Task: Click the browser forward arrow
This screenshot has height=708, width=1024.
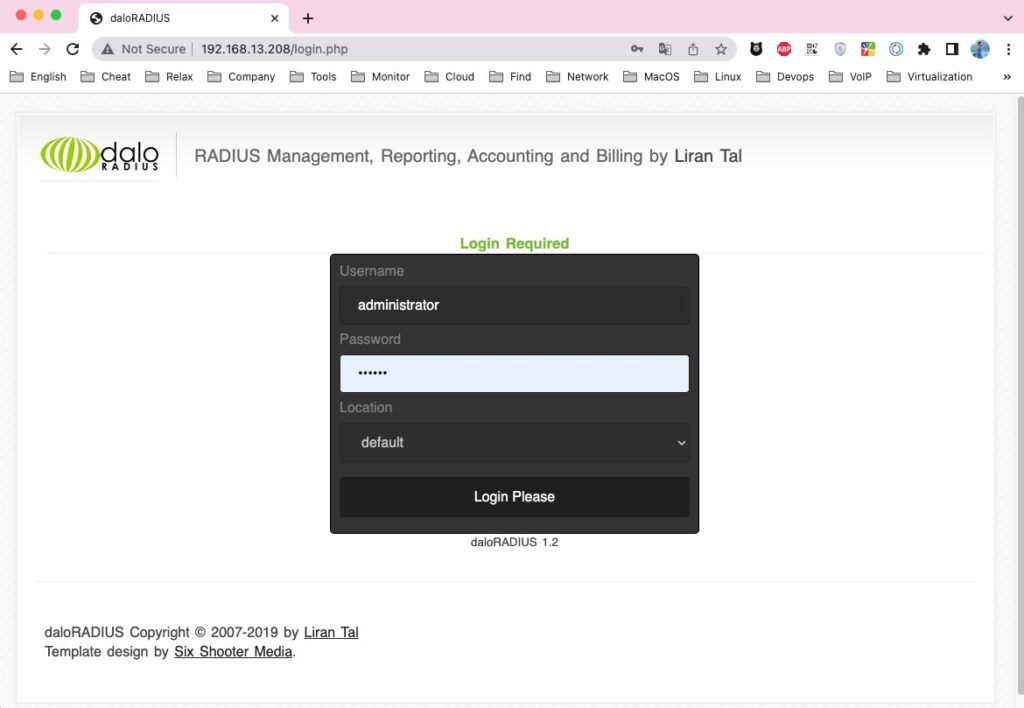Action: tap(44, 49)
